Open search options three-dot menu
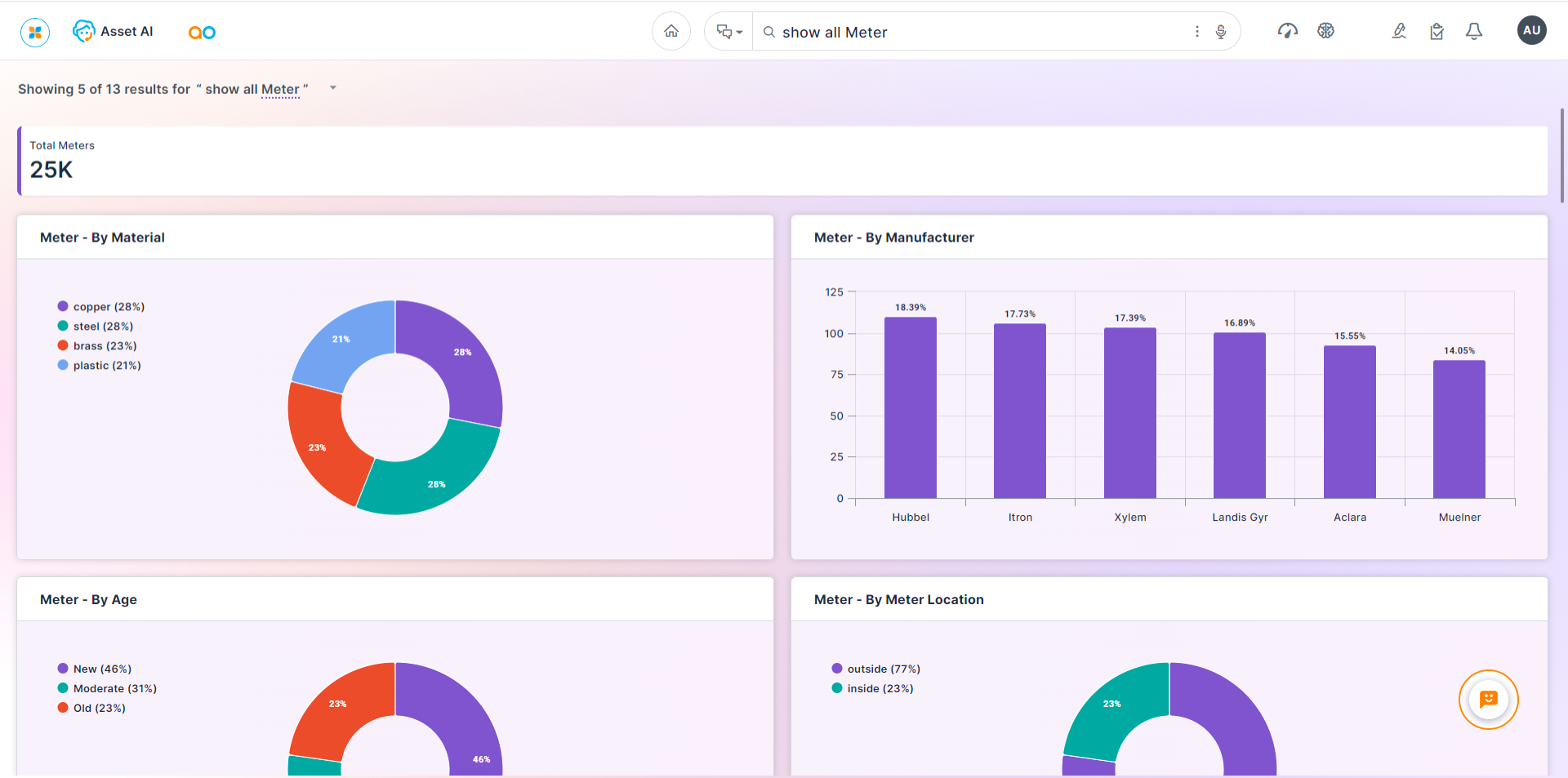 point(1197,32)
